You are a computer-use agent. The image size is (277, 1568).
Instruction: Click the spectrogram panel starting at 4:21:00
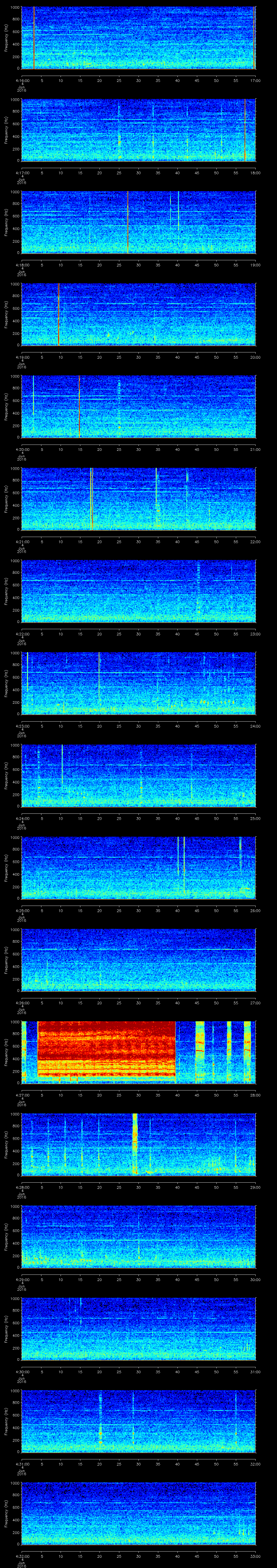[x=138, y=499]
